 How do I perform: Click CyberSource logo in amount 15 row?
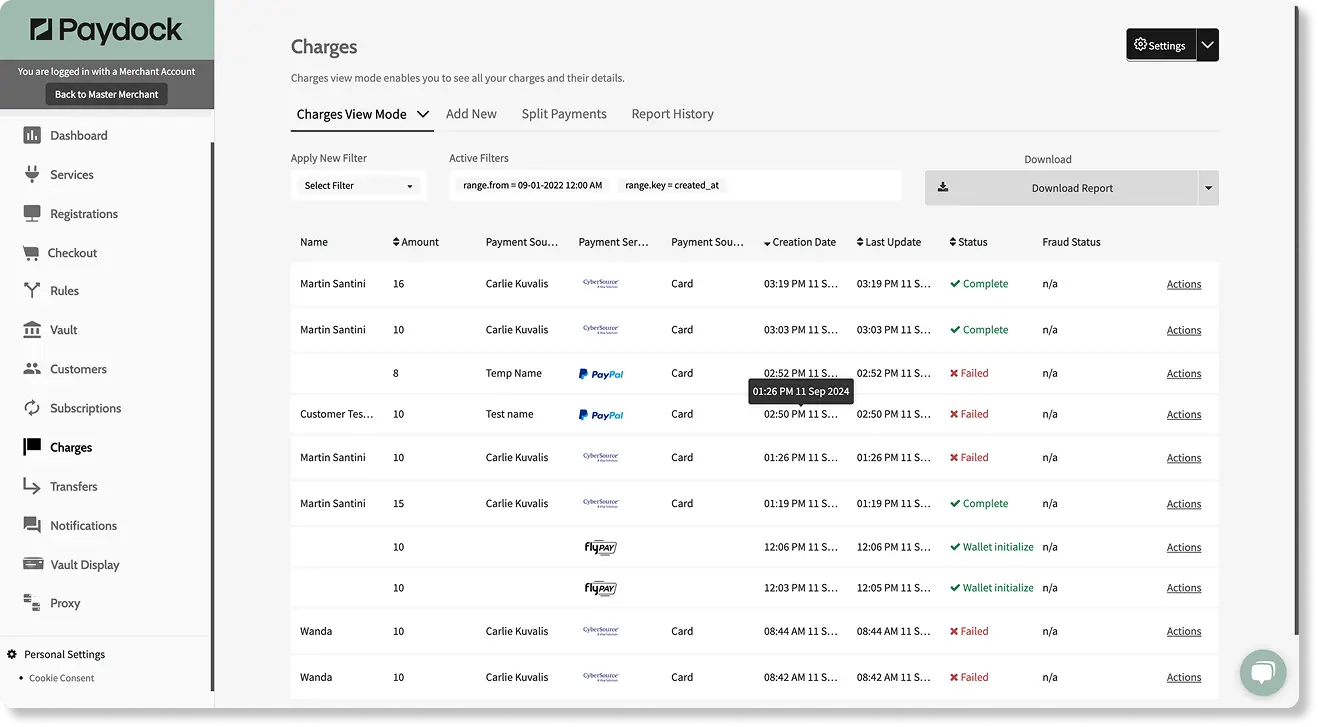(x=601, y=504)
